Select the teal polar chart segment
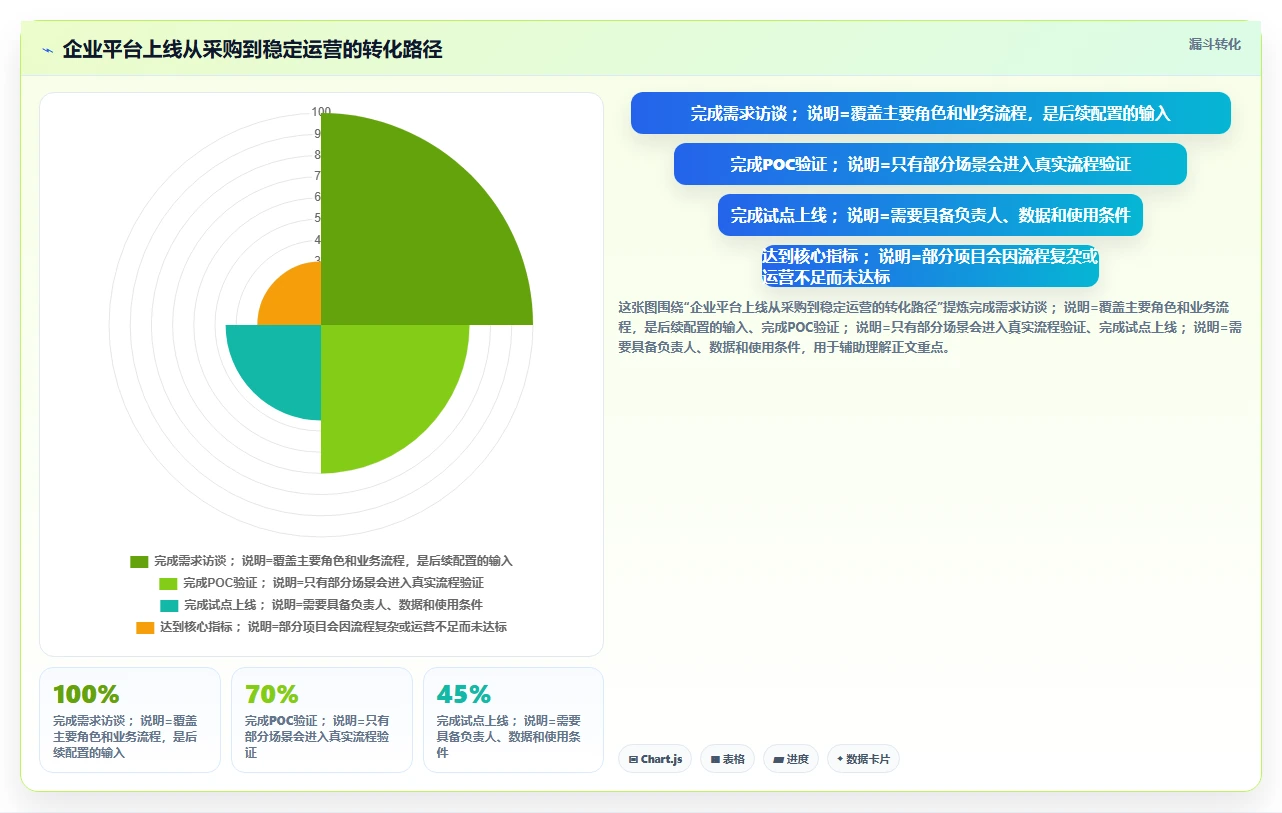 pos(283,363)
